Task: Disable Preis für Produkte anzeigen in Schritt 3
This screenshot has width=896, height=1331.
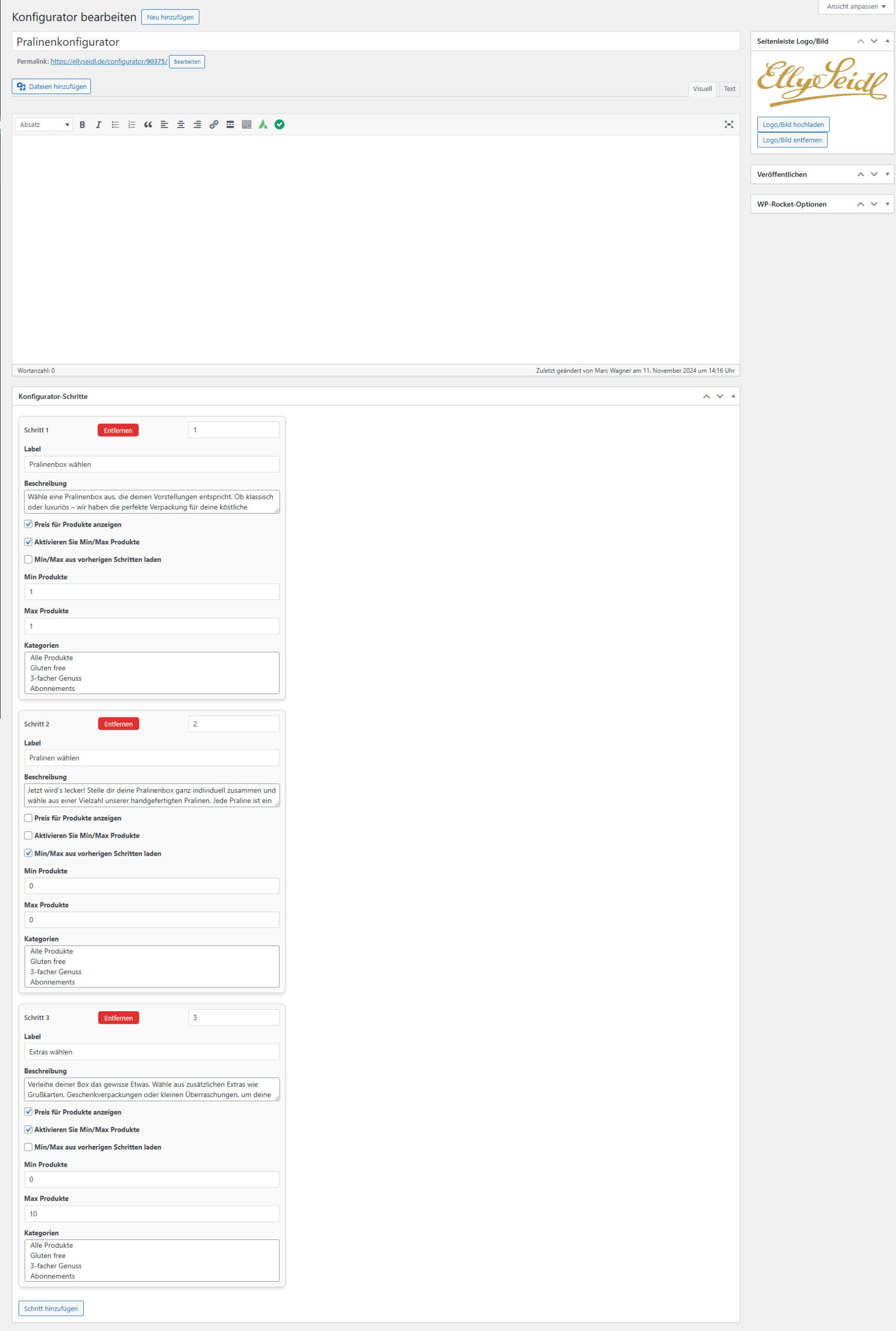Action: [28, 1112]
